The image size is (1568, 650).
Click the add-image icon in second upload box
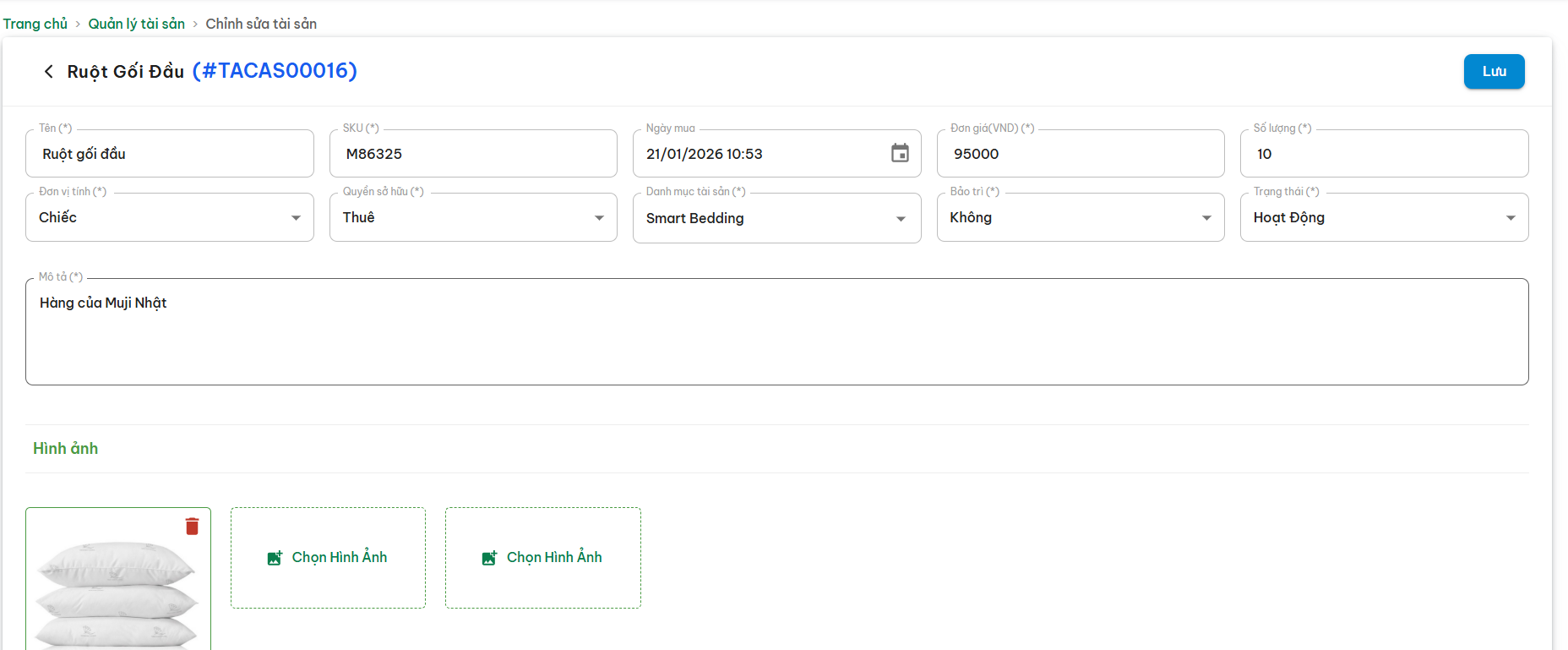(489, 558)
